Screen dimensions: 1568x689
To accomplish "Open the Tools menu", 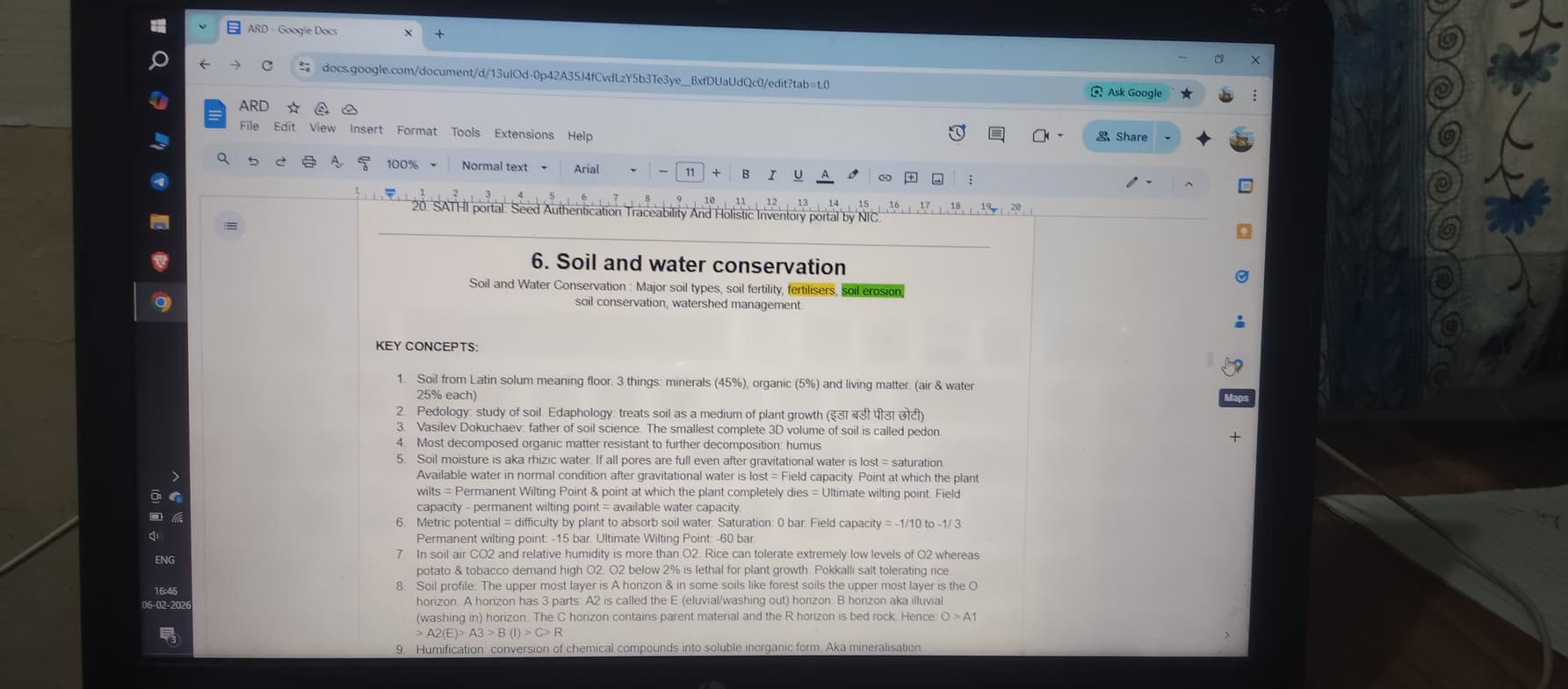I will (x=466, y=133).
